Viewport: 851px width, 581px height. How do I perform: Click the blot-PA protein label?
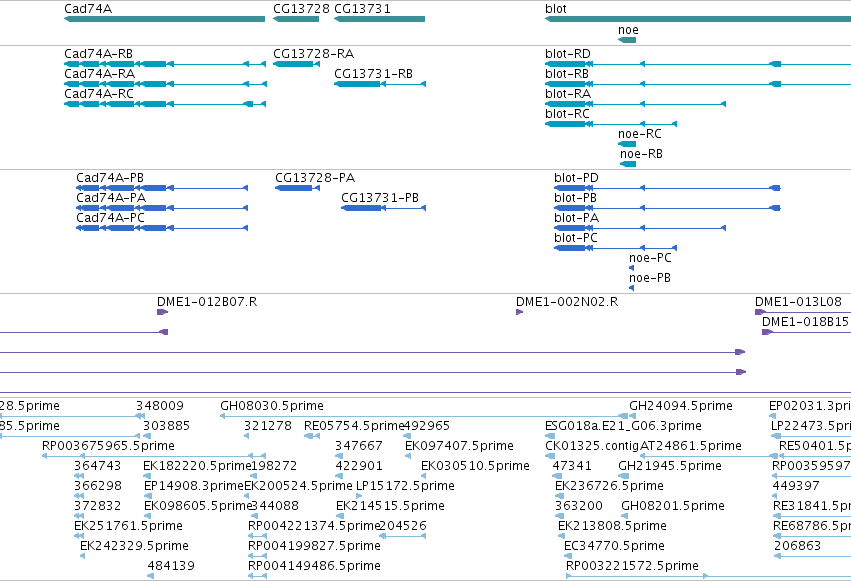(x=576, y=218)
